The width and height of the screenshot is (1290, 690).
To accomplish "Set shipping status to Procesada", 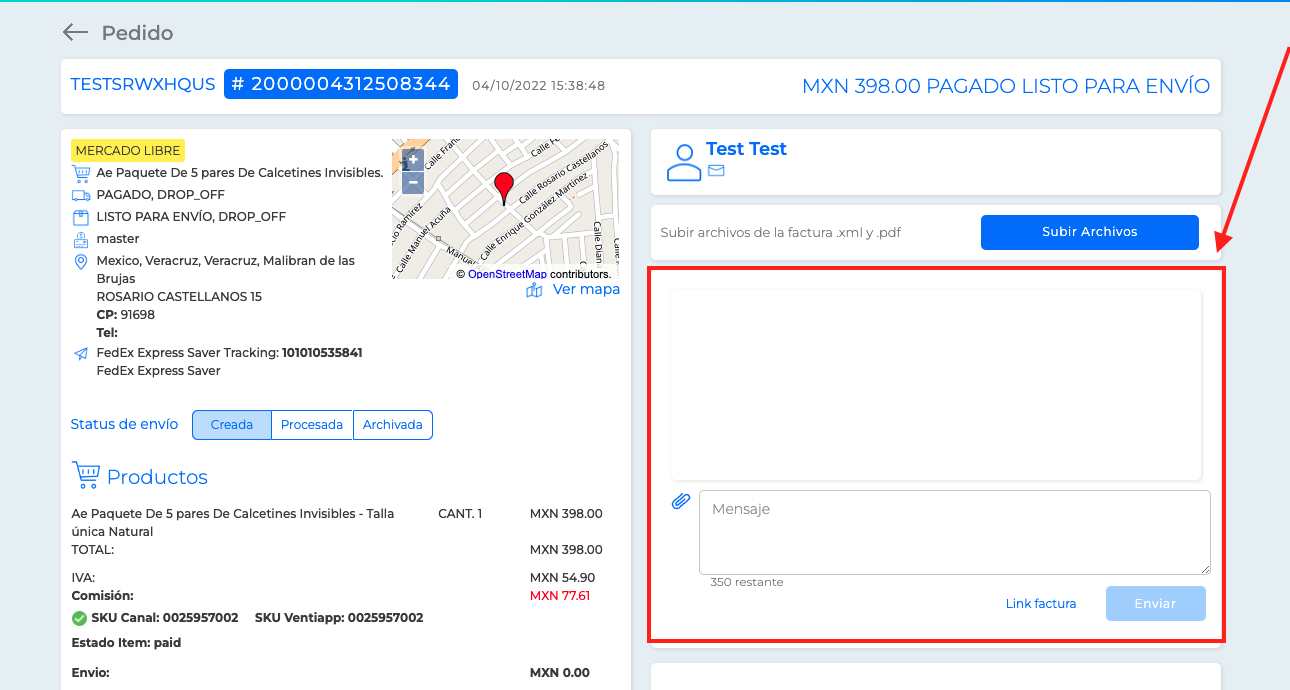I will coord(312,425).
